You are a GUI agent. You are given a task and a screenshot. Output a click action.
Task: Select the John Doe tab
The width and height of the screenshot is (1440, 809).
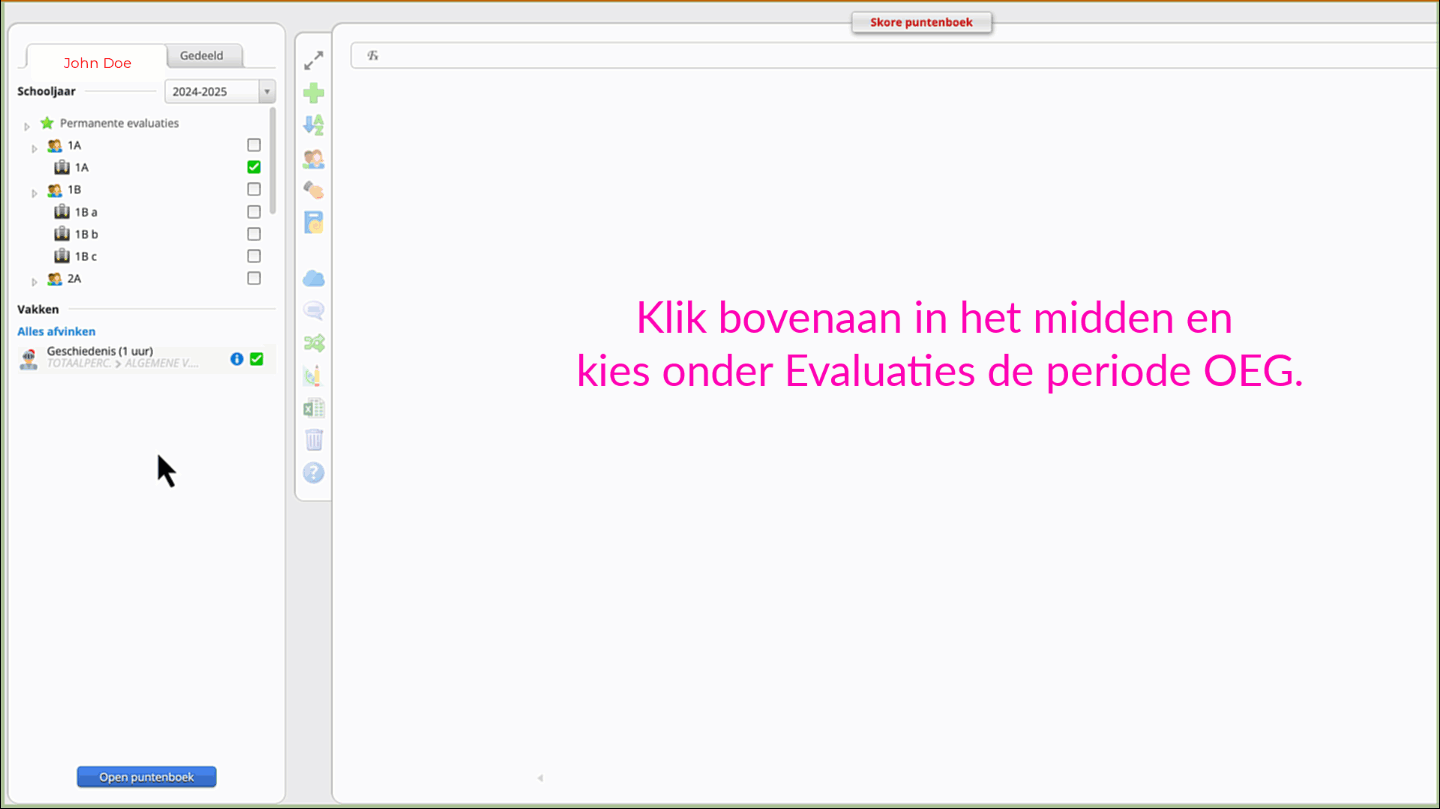pyautogui.click(x=97, y=63)
